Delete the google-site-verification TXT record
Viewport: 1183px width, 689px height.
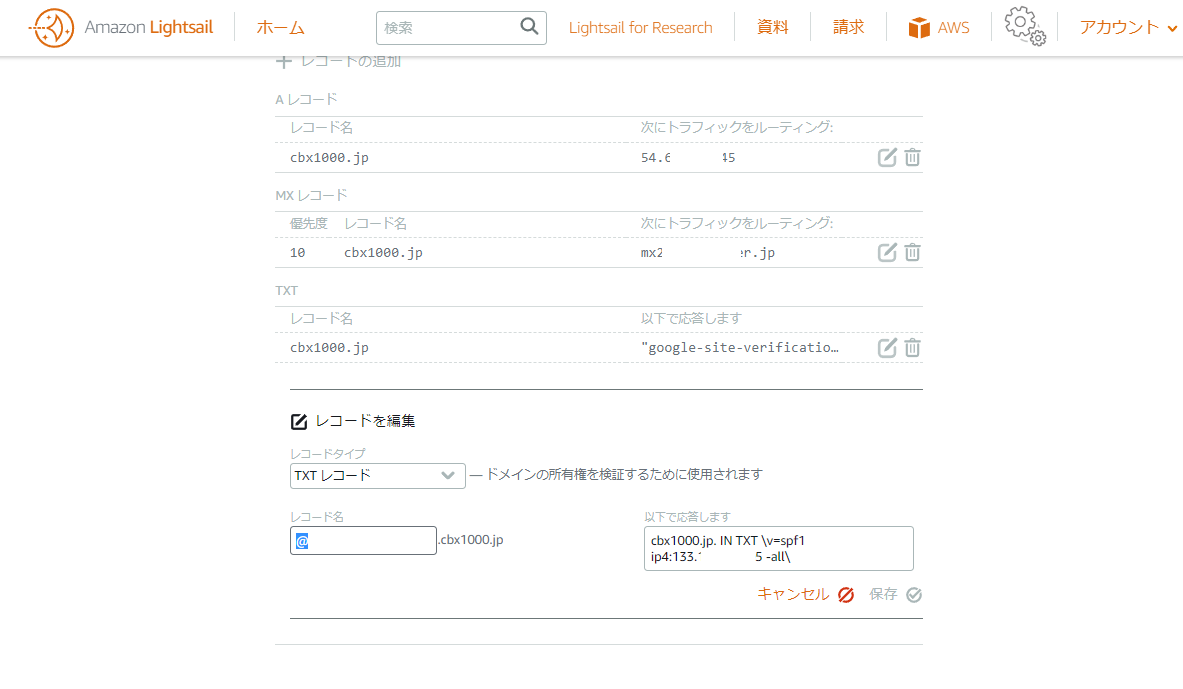point(912,347)
